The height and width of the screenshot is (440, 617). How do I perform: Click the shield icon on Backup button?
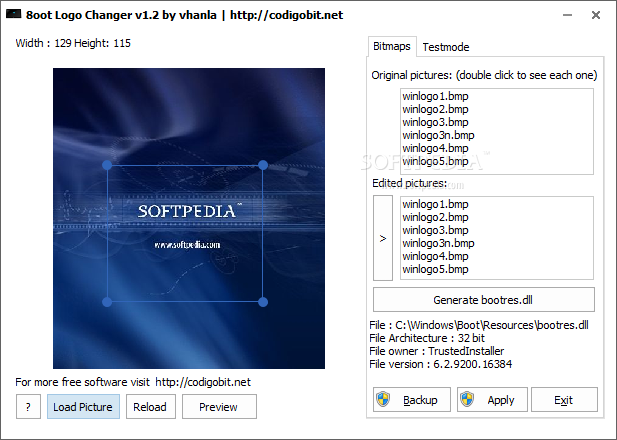pyautogui.click(x=383, y=399)
